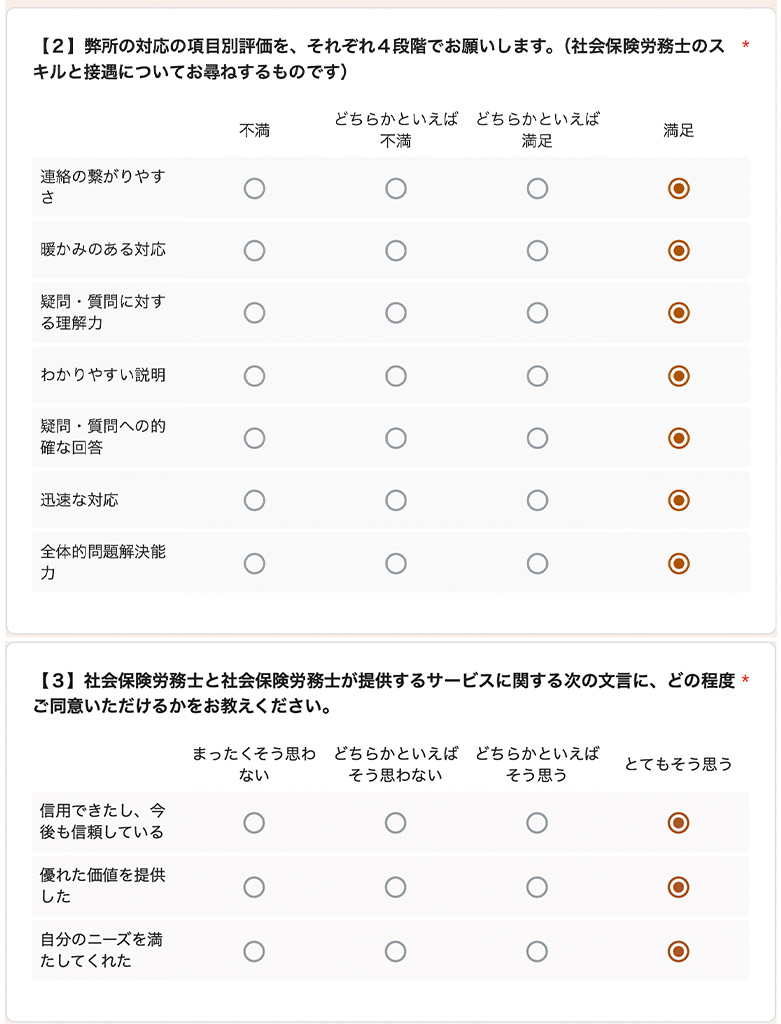Select 不満 for わかりやすい説明

coord(254,376)
